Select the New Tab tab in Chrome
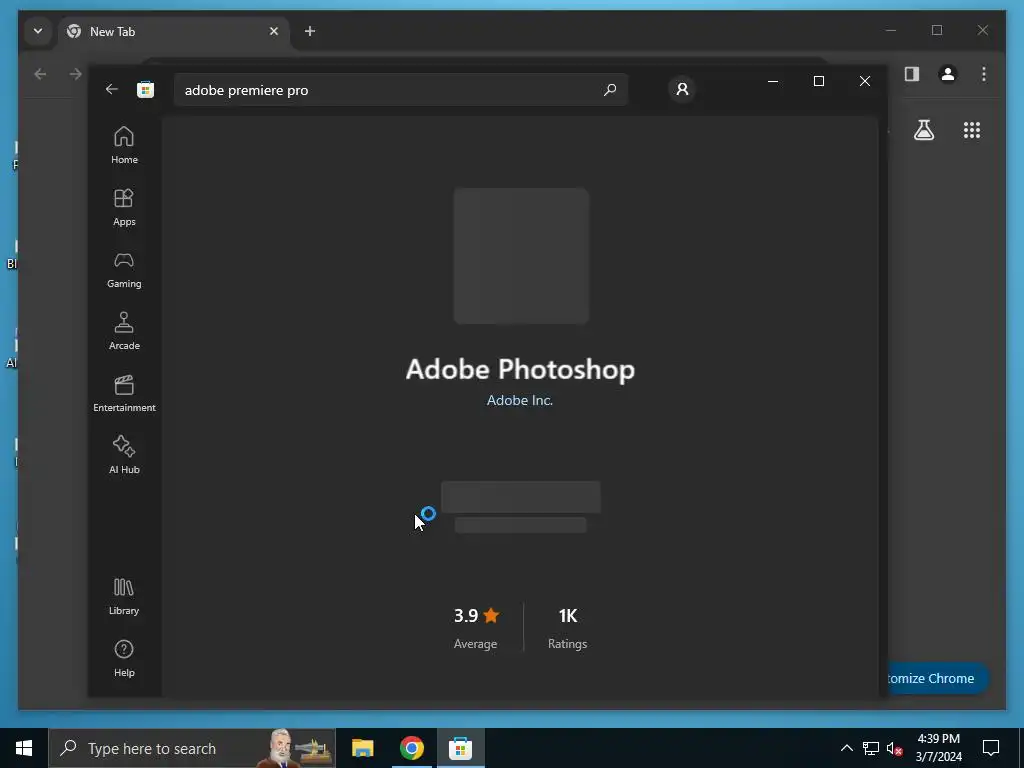The height and width of the screenshot is (768, 1024). point(173,31)
